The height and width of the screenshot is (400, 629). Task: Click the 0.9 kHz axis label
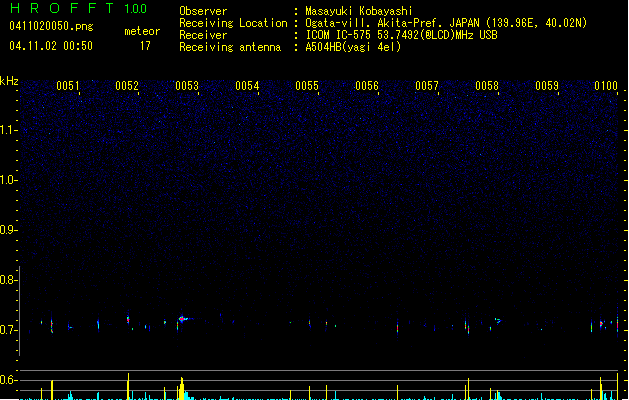click(x=8, y=230)
